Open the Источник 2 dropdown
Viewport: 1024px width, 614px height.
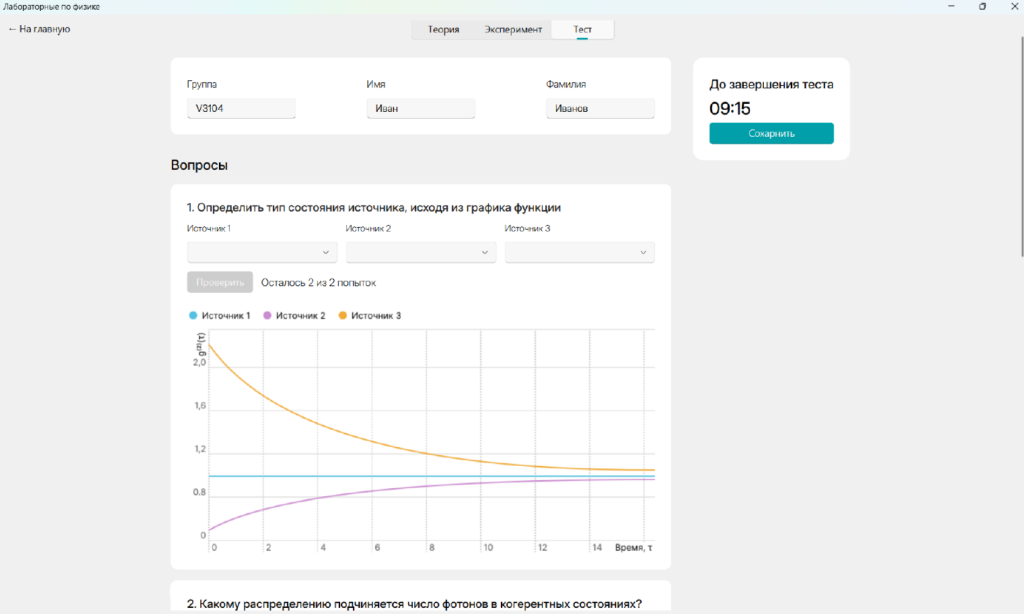(421, 252)
